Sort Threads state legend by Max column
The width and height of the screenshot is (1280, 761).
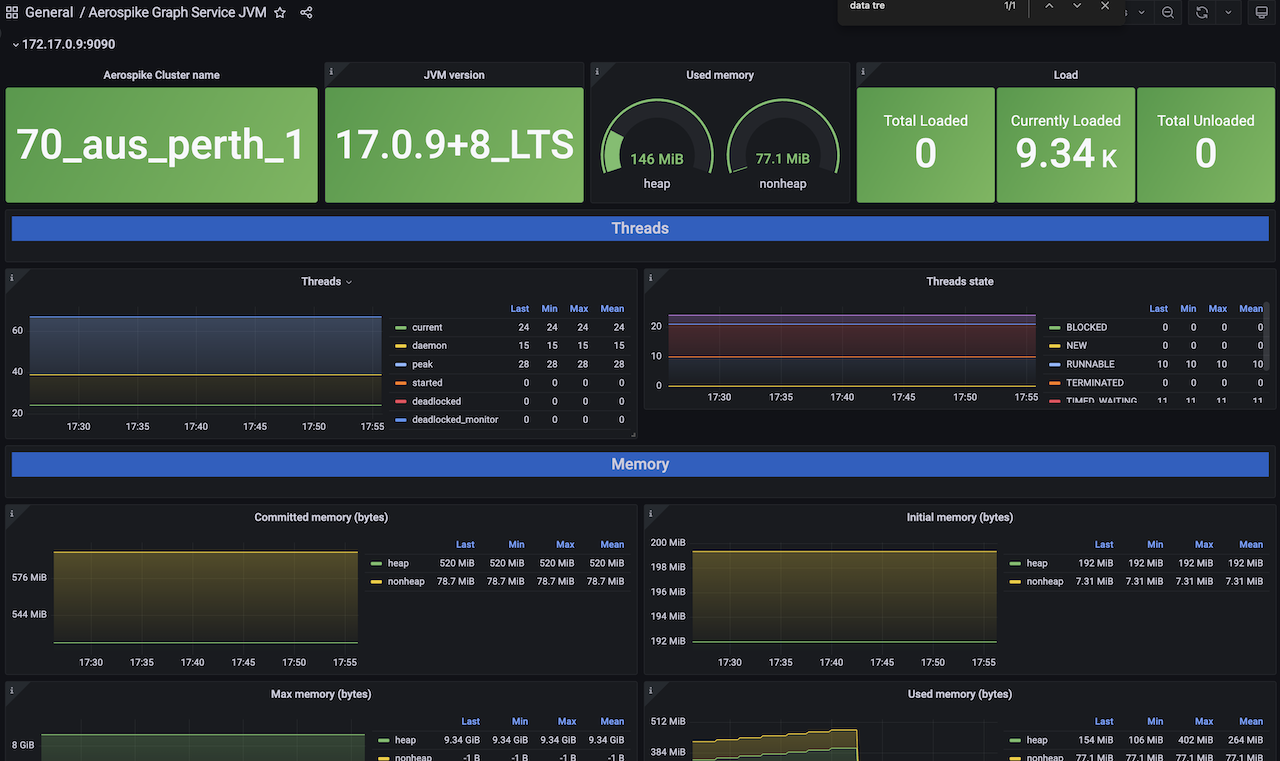[x=1218, y=309]
